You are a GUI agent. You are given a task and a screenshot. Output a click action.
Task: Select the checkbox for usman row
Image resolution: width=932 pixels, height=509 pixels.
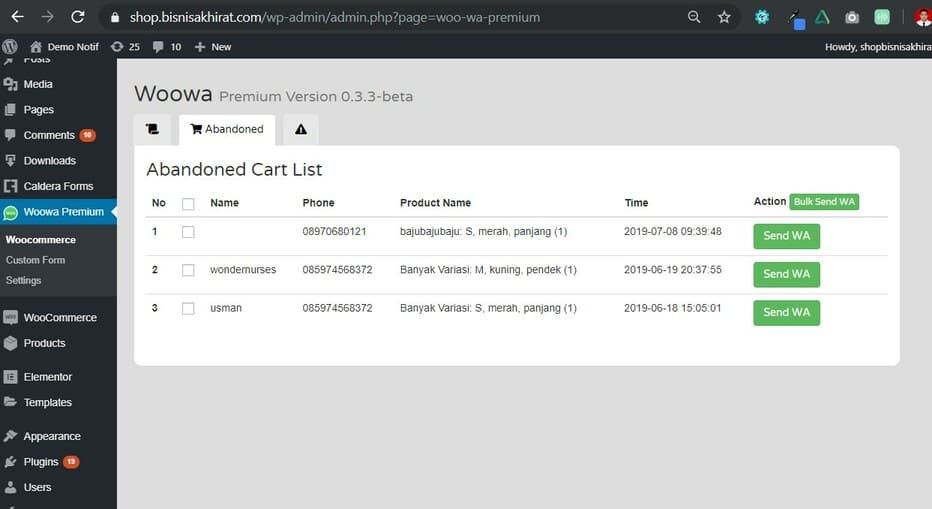(188, 308)
